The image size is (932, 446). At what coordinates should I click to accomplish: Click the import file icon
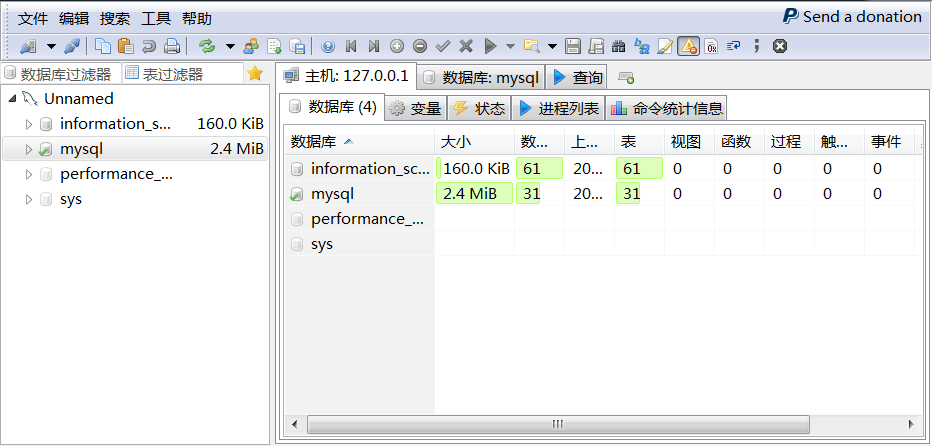275,46
